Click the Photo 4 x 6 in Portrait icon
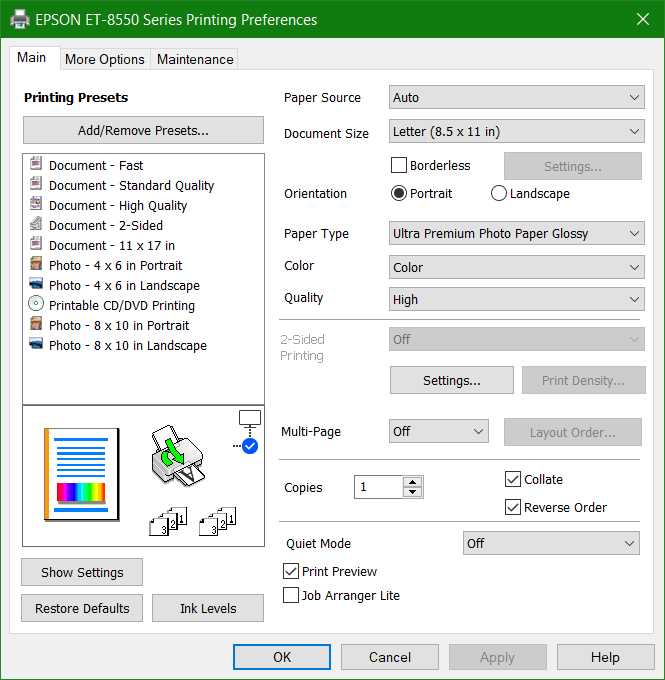The image size is (665, 680). click(x=36, y=264)
